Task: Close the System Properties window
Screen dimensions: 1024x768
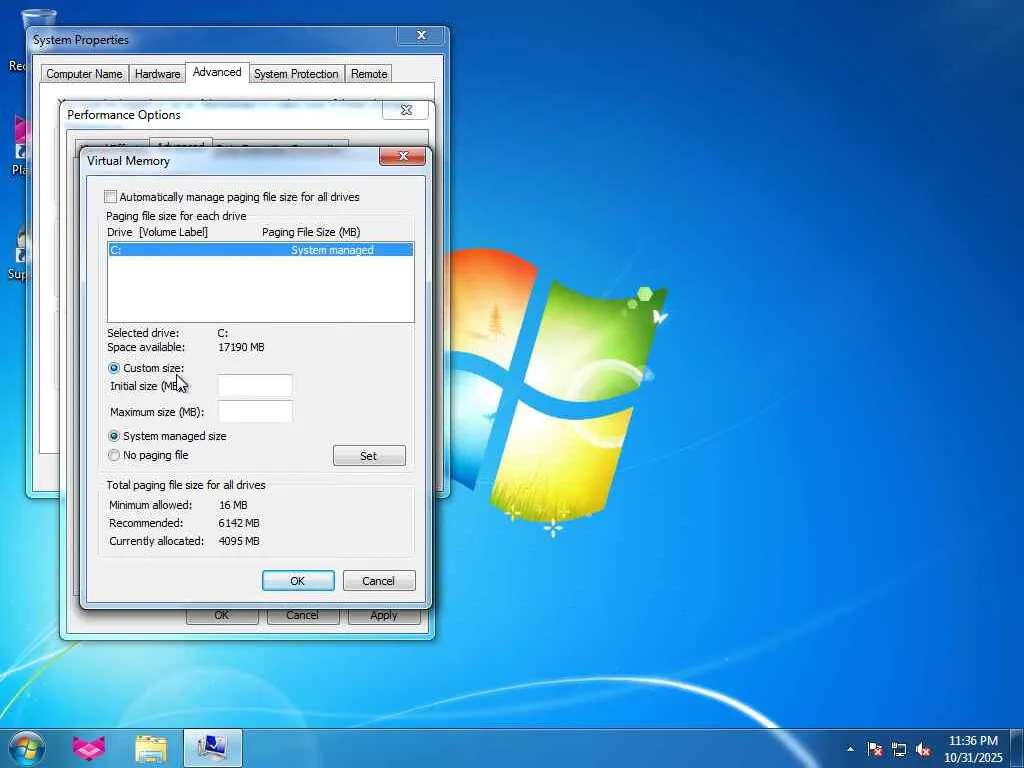Action: (x=421, y=35)
